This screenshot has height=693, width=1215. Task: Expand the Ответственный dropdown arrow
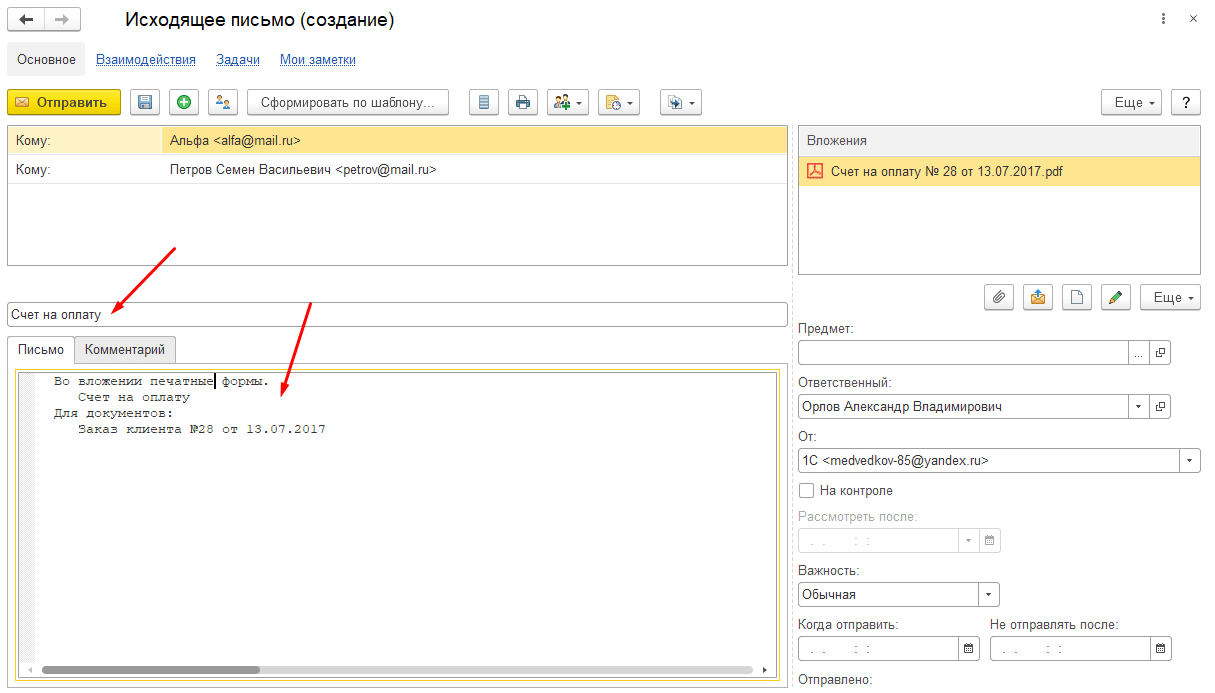coord(1139,407)
